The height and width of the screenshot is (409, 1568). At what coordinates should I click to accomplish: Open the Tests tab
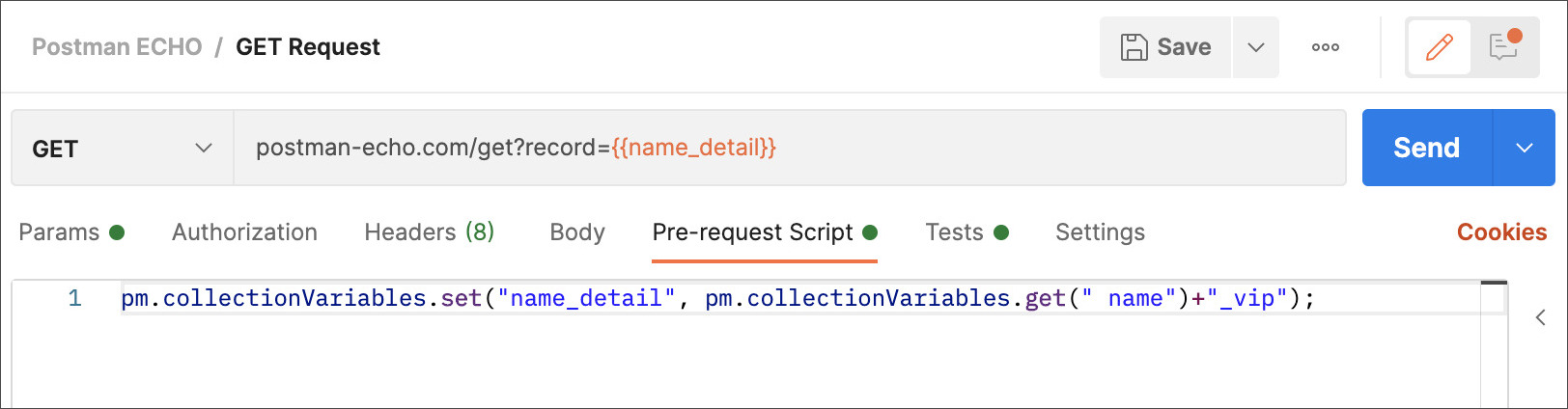[954, 232]
